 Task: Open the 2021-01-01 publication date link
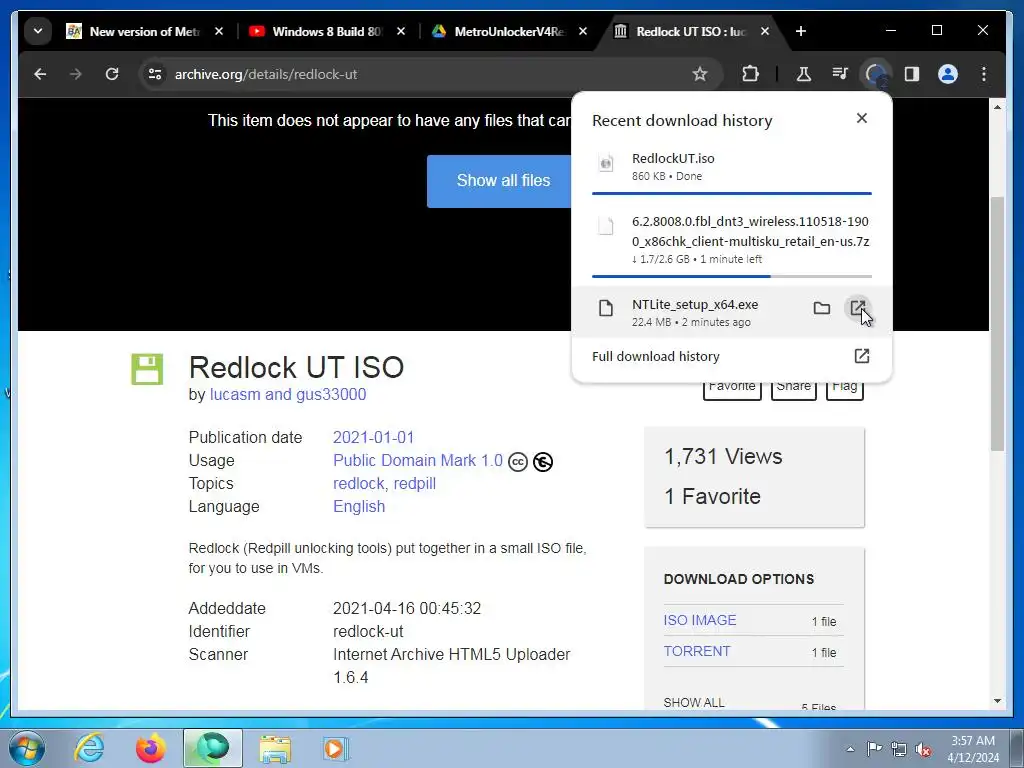coord(374,438)
